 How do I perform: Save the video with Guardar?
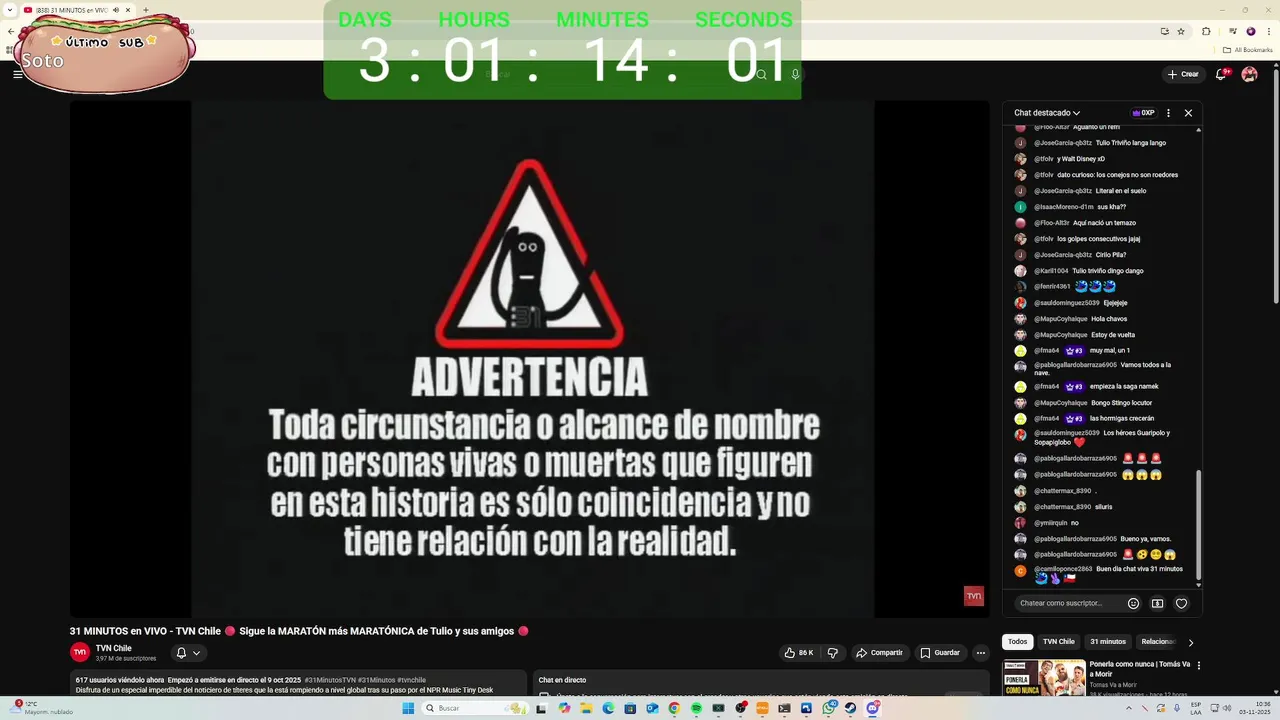click(x=940, y=653)
